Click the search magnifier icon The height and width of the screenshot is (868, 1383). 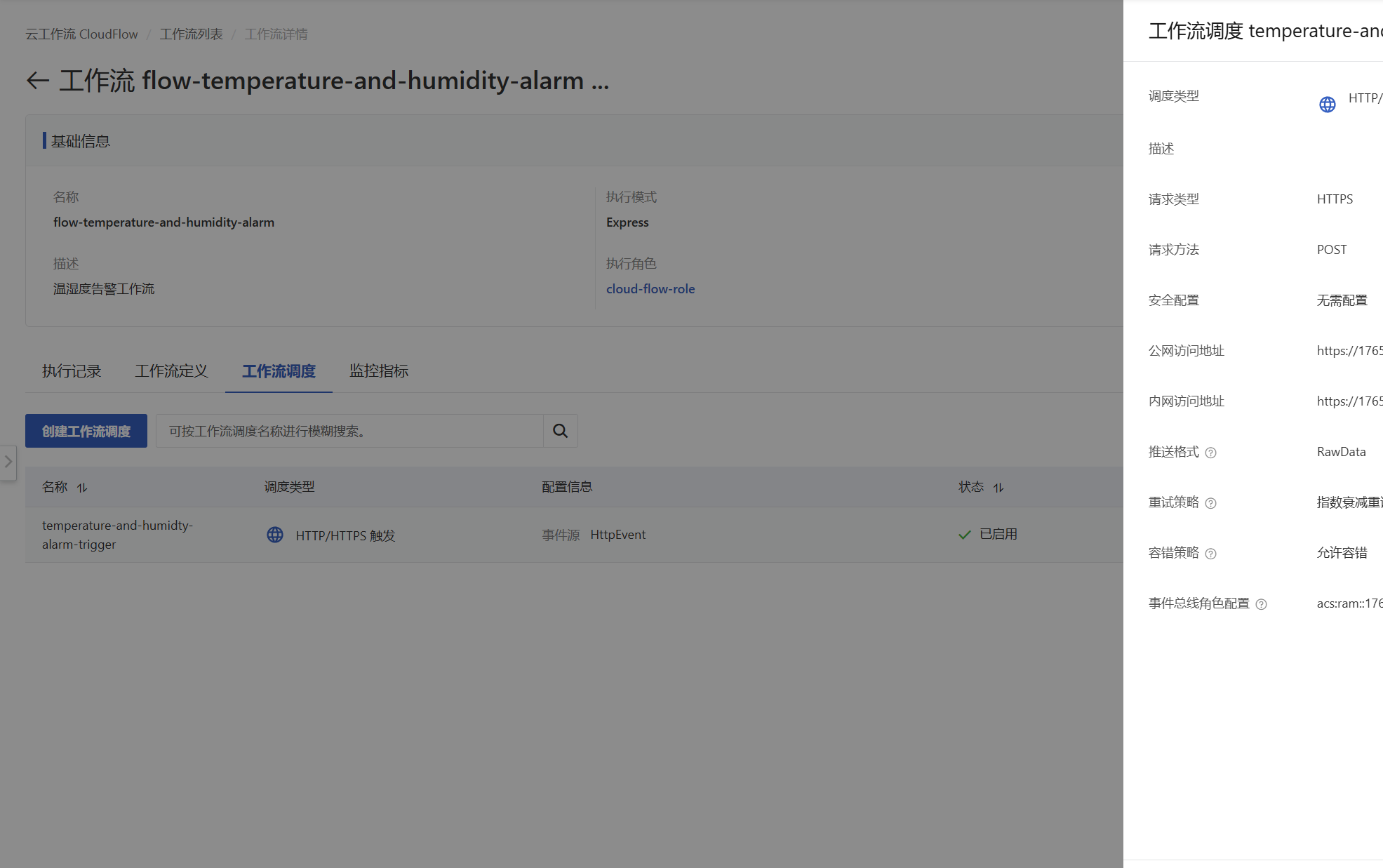click(560, 431)
